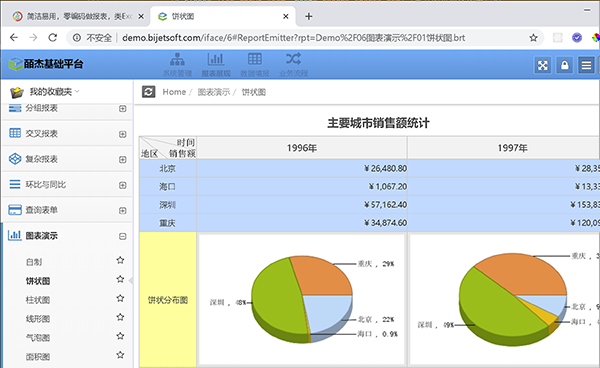Select the 面积图 sidebar item
This screenshot has height=368, width=600.
point(38,357)
